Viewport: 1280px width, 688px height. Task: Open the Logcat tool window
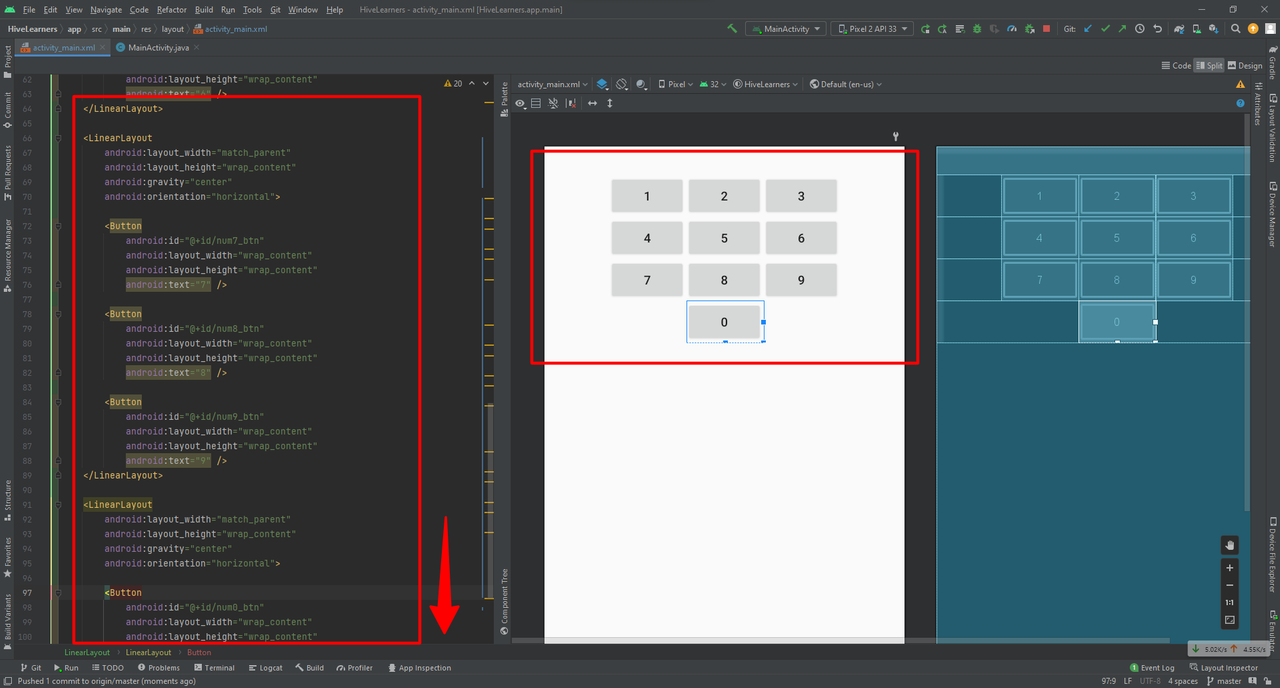(x=265, y=667)
